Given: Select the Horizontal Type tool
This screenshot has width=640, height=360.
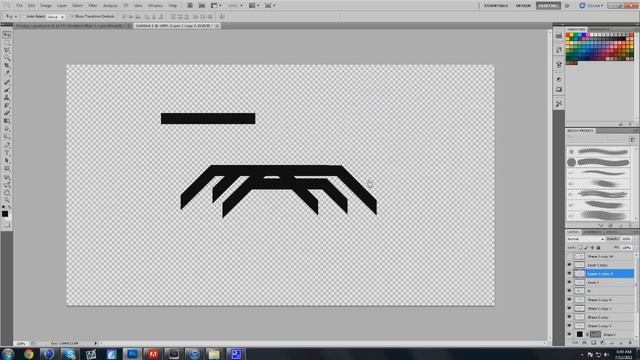Looking at the screenshot, I should pyautogui.click(x=7, y=153).
